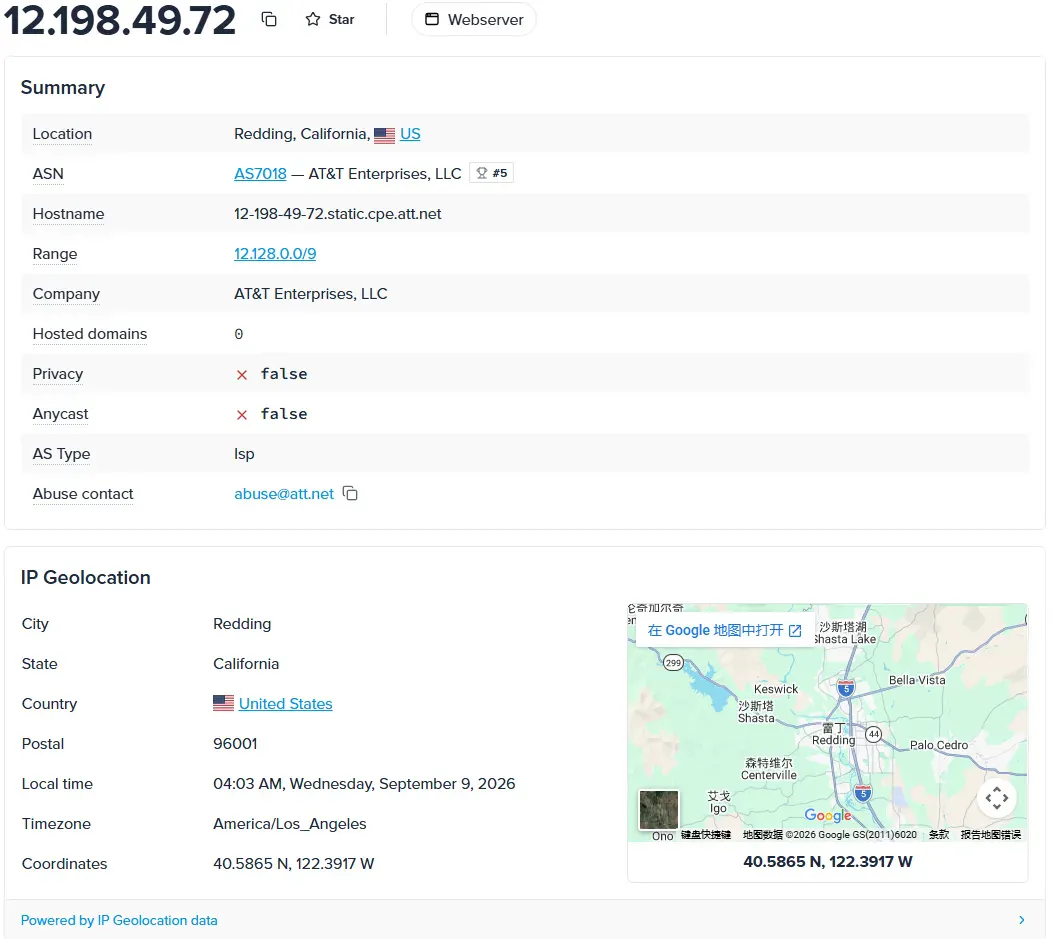The height and width of the screenshot is (939, 1052).
Task: Expand the IP Geolocation data chevron
Action: tap(1022, 920)
